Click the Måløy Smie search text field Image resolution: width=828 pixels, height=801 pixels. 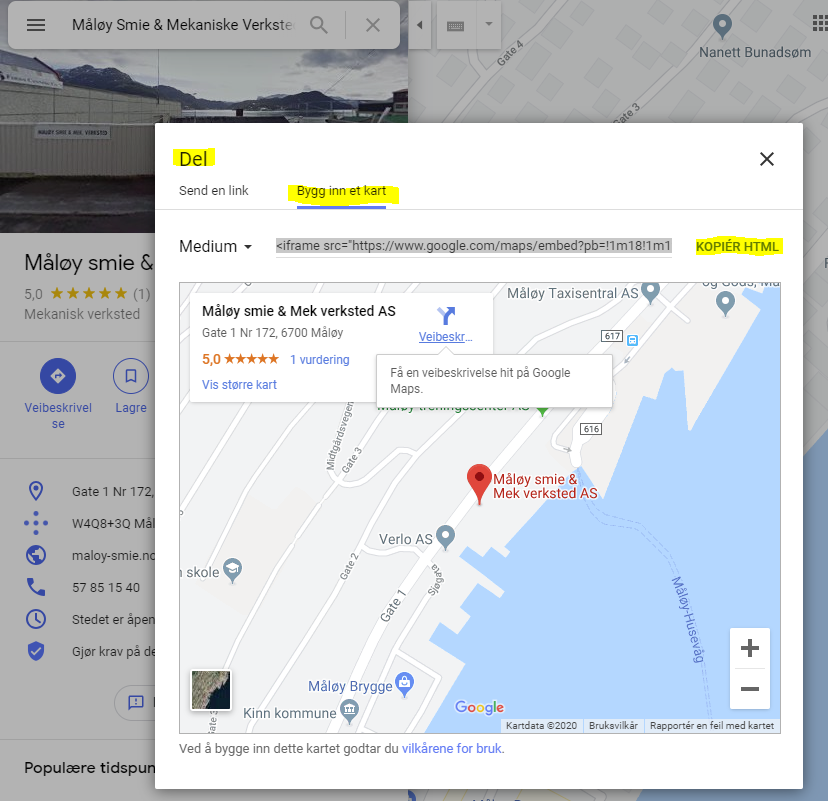coord(182,25)
